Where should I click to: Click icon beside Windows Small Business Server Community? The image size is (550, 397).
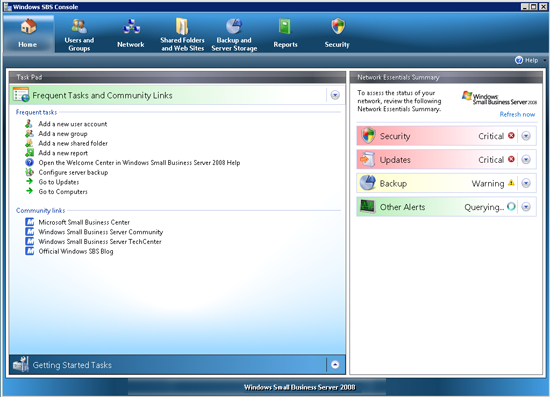(x=30, y=232)
